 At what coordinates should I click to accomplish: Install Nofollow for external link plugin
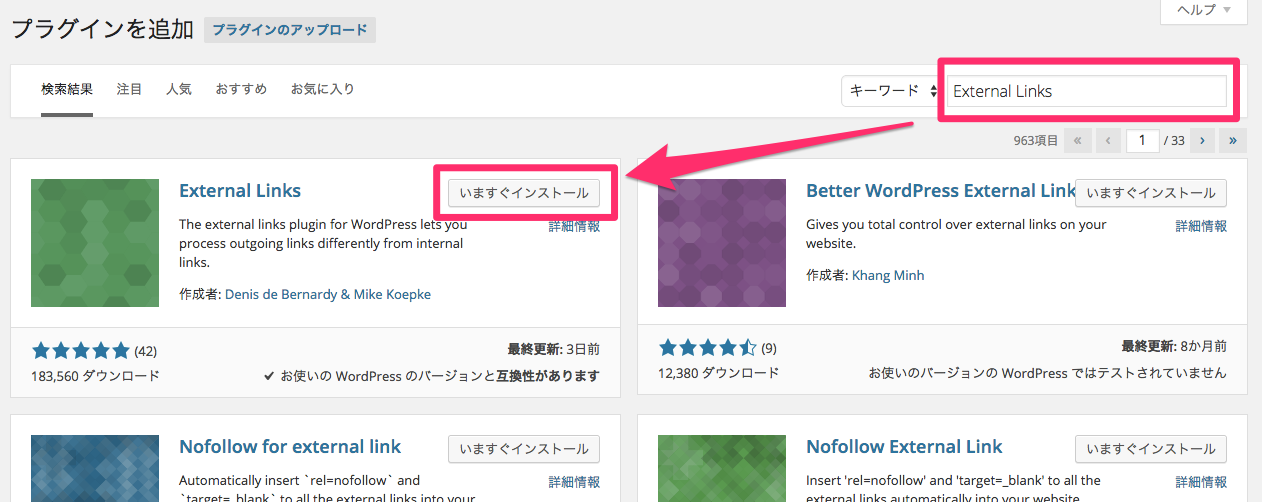(x=524, y=449)
